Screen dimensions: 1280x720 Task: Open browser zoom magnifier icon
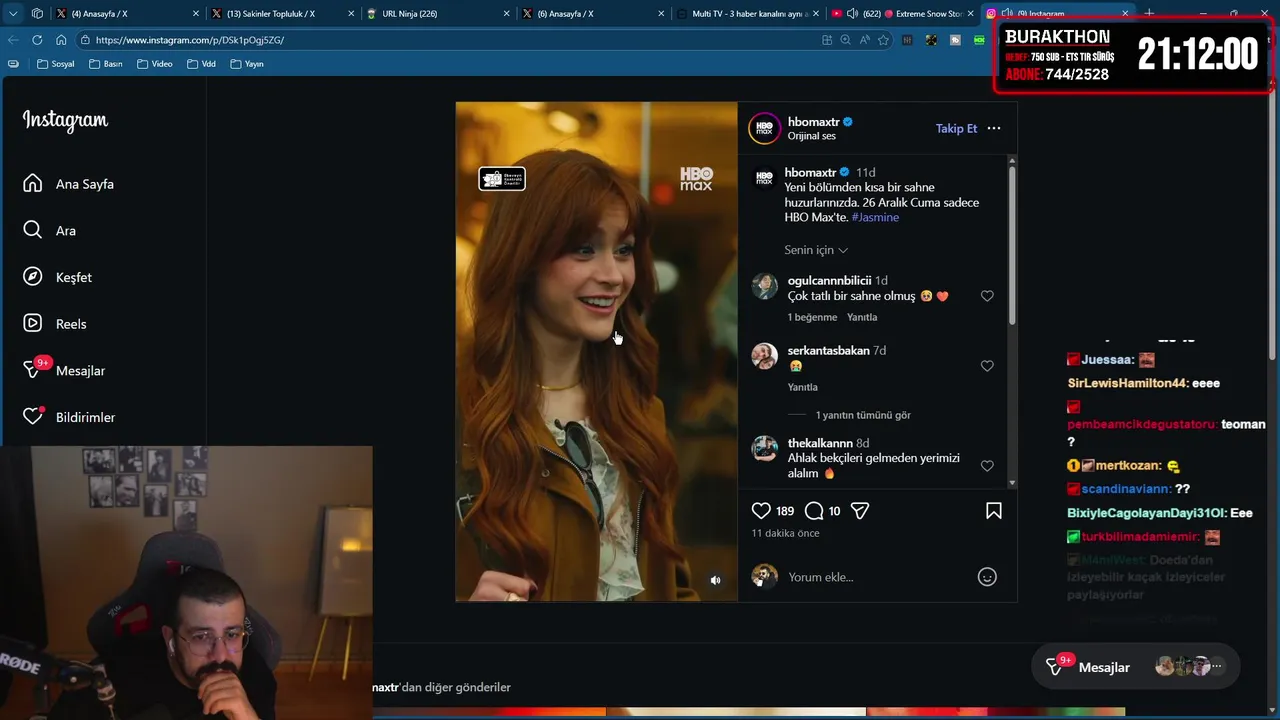point(846,40)
